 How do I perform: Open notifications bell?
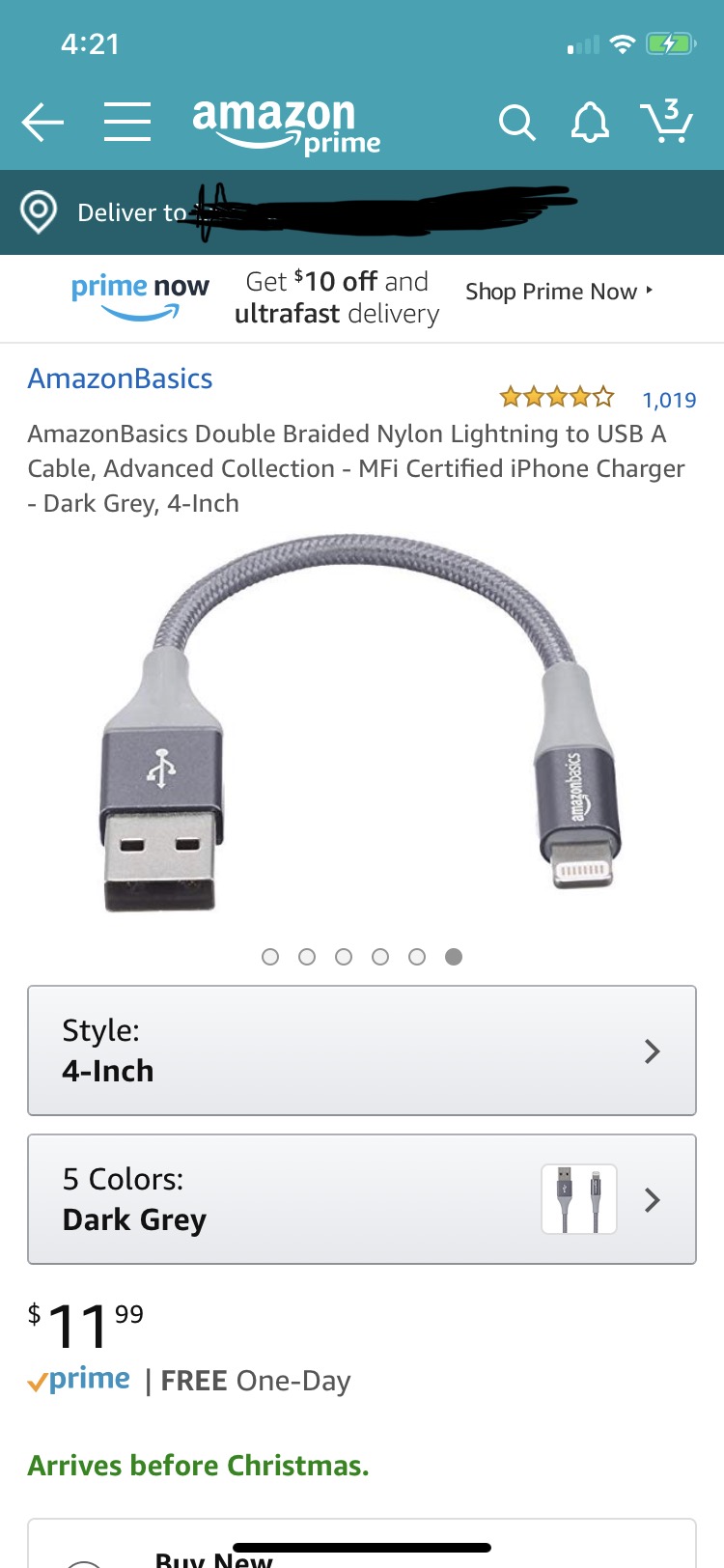(590, 123)
